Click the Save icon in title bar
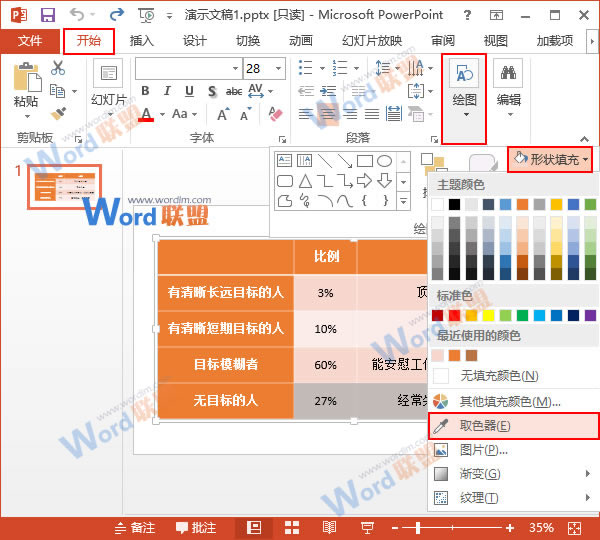 (x=48, y=15)
